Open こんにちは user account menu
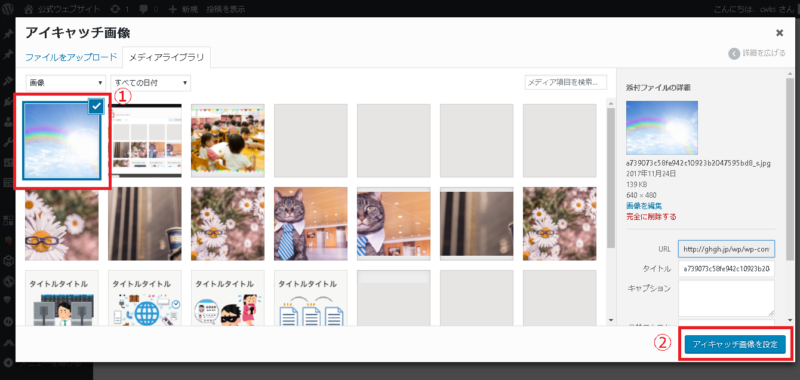 tap(754, 9)
